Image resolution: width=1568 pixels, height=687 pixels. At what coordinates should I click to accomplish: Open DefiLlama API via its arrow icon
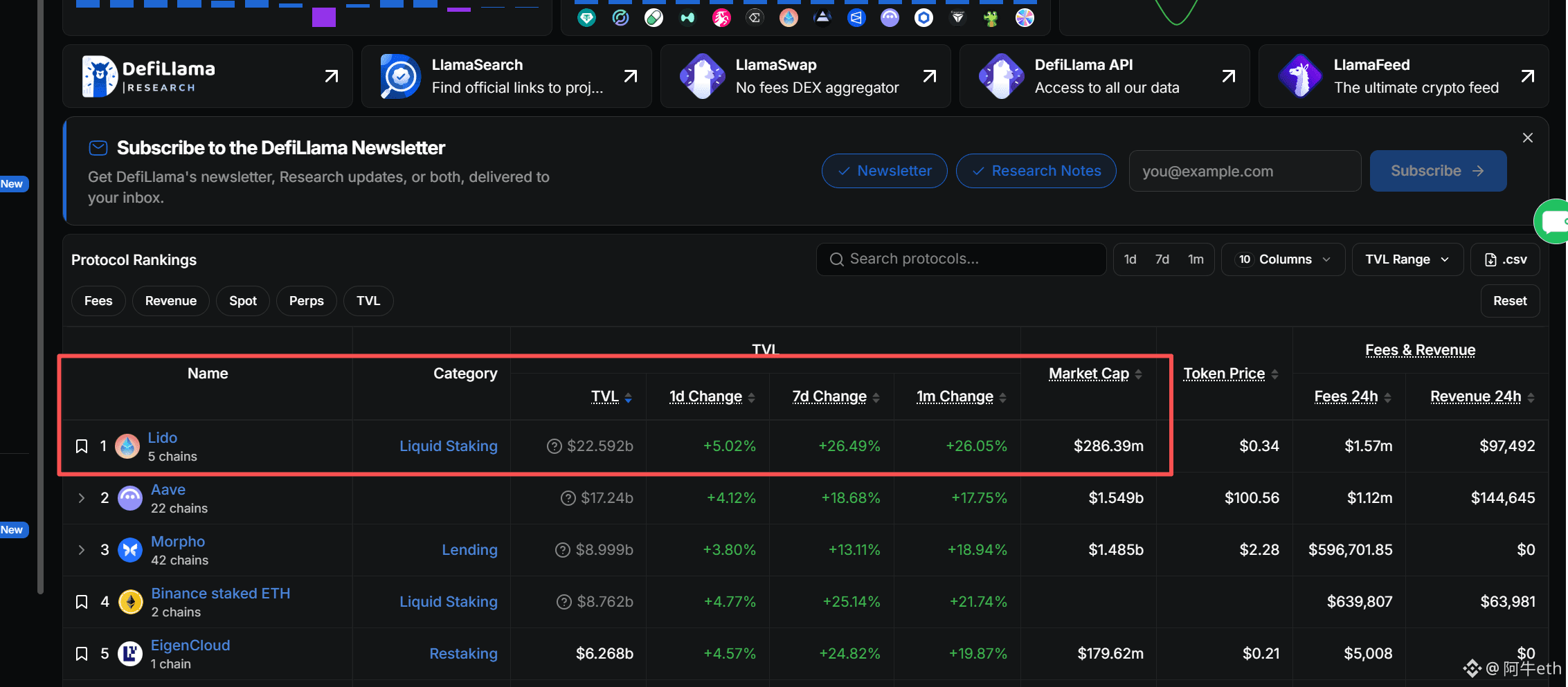point(1229,76)
